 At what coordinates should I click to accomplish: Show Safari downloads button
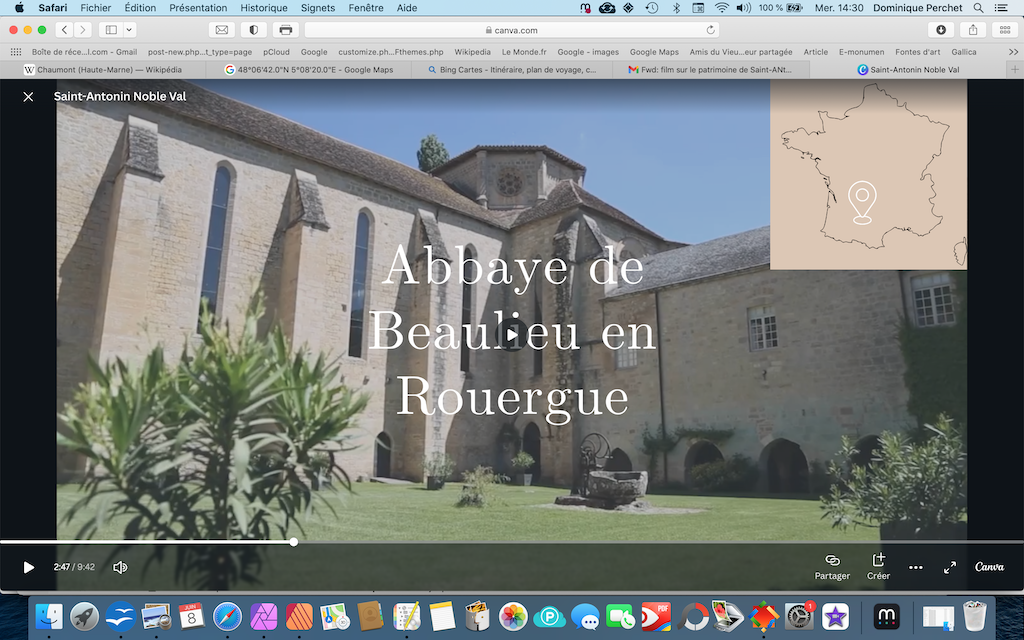pos(941,29)
